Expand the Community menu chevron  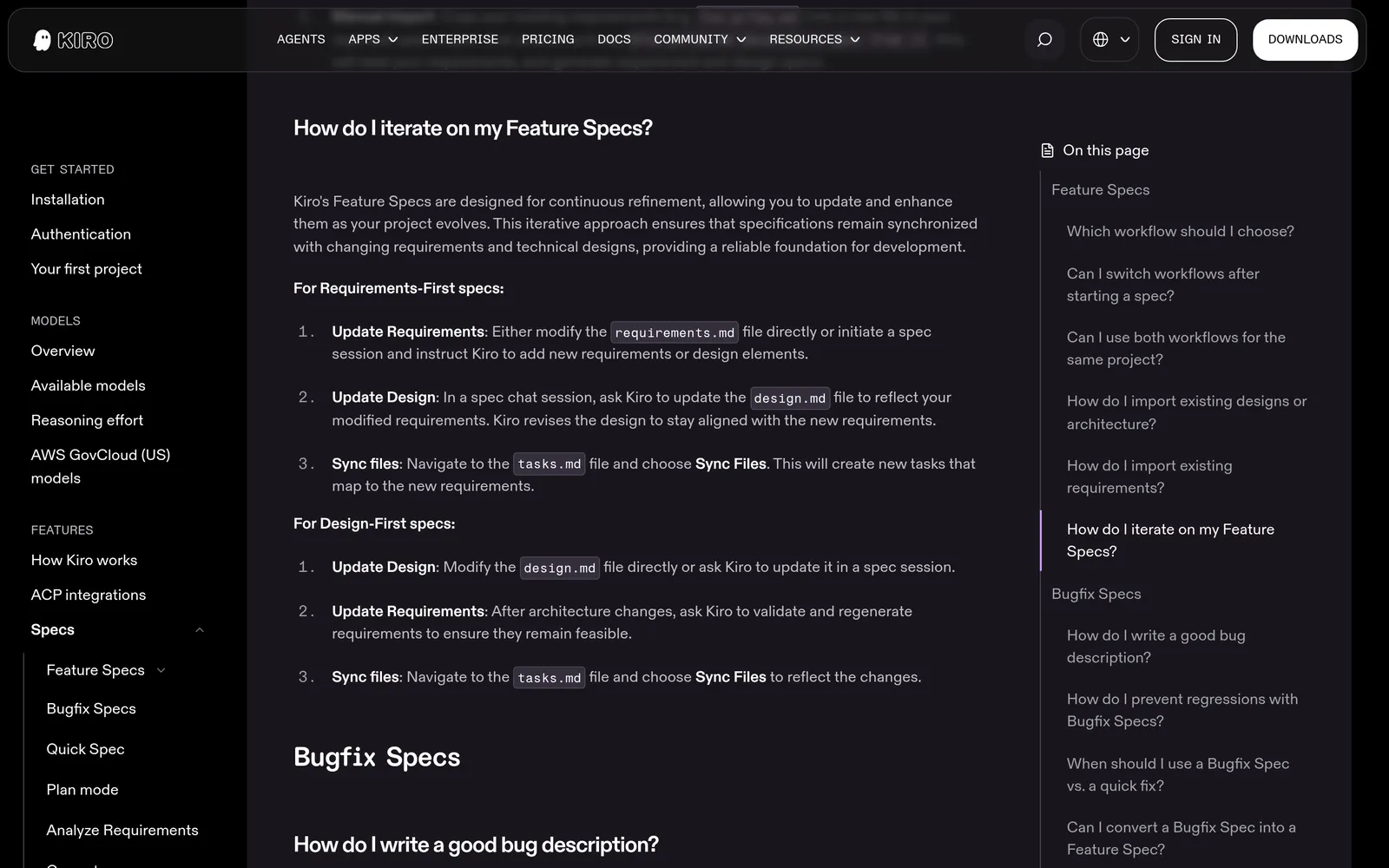point(741,40)
